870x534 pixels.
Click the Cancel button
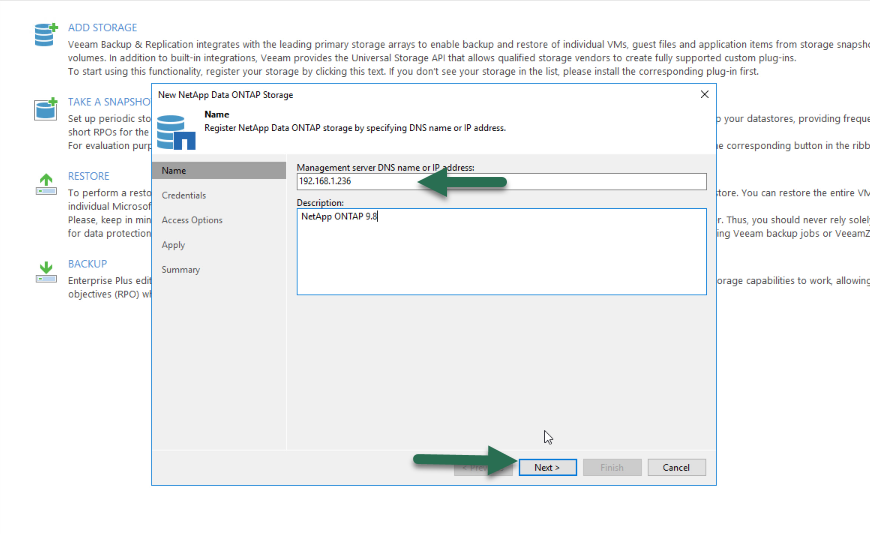point(676,467)
